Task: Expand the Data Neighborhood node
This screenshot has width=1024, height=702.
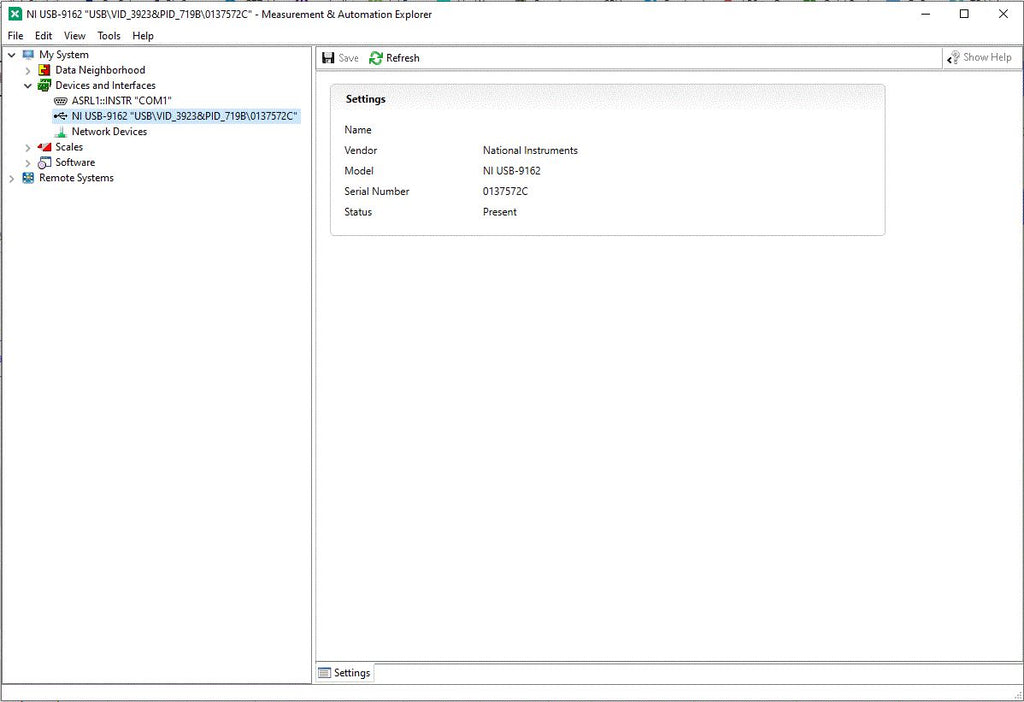Action: pos(28,71)
